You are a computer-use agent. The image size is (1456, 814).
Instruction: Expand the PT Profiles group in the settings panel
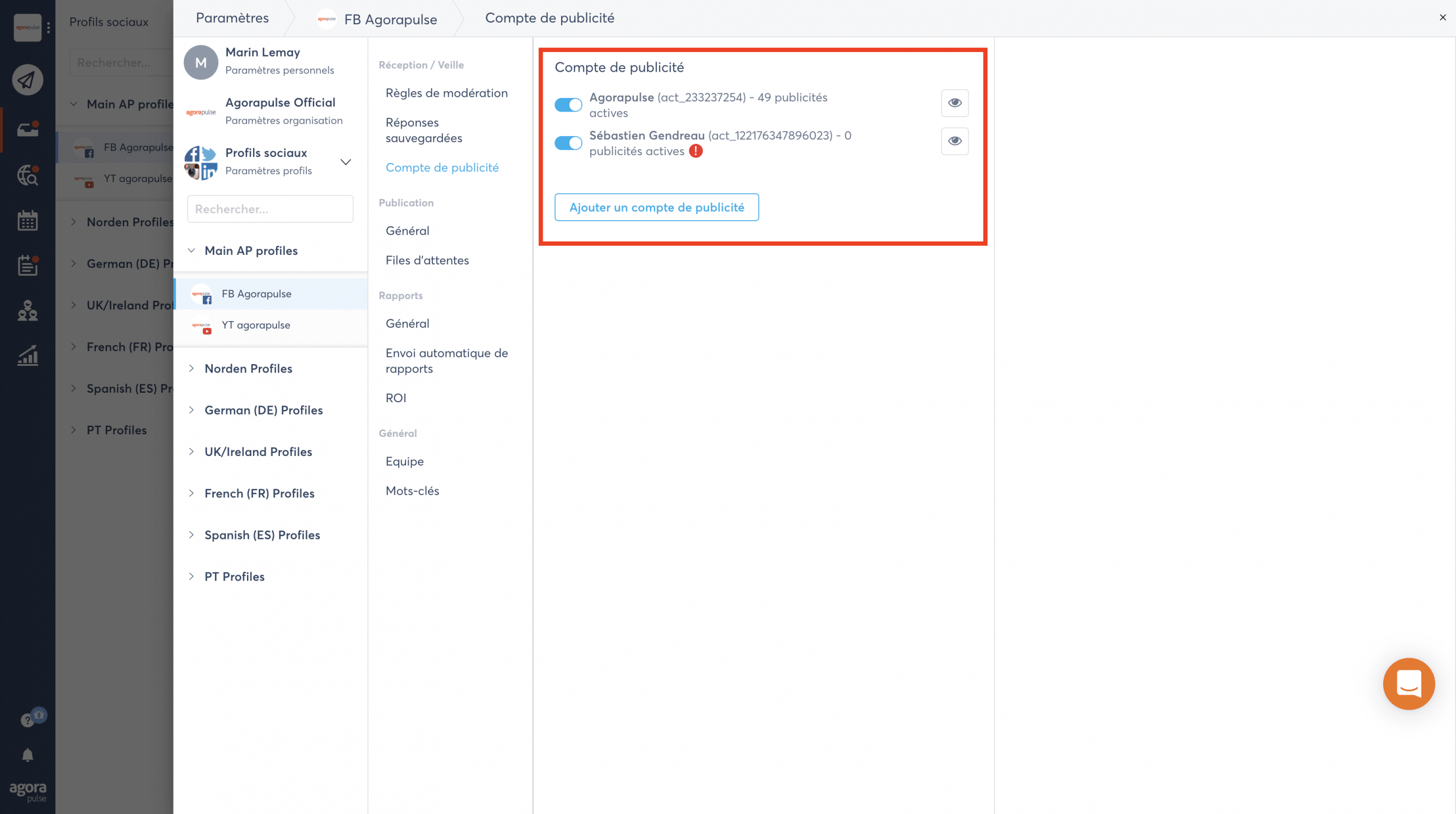tap(191, 576)
